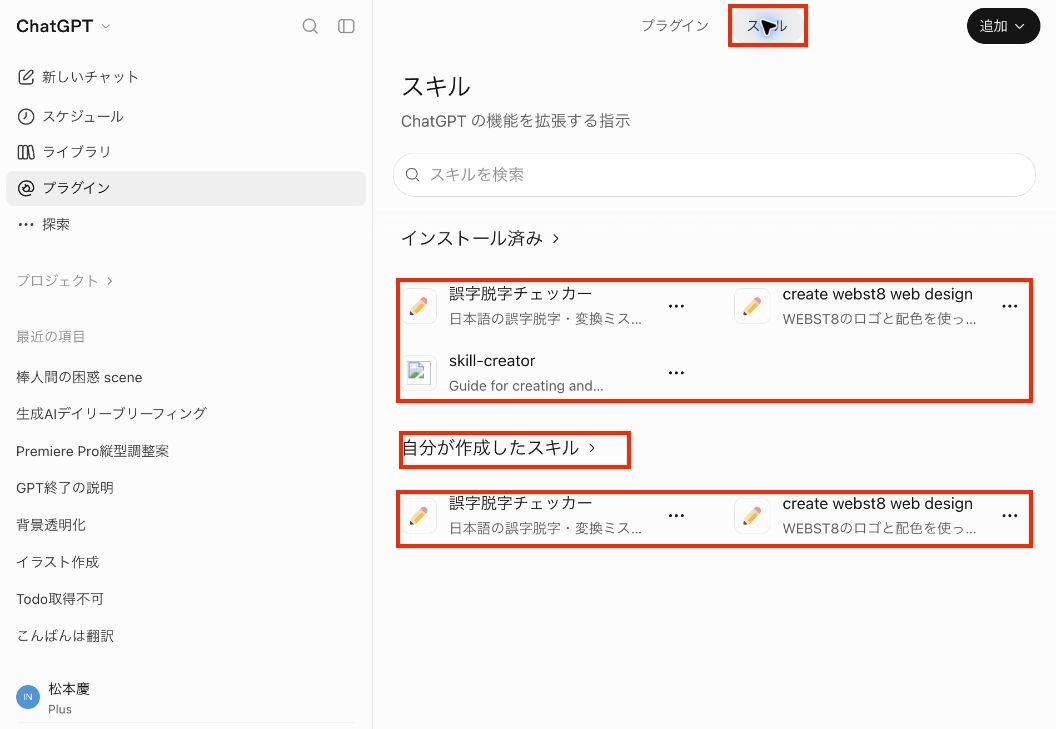Open the ChatGPT model dropdown chevron
Screen dimensions: 1056x729
[106, 26]
